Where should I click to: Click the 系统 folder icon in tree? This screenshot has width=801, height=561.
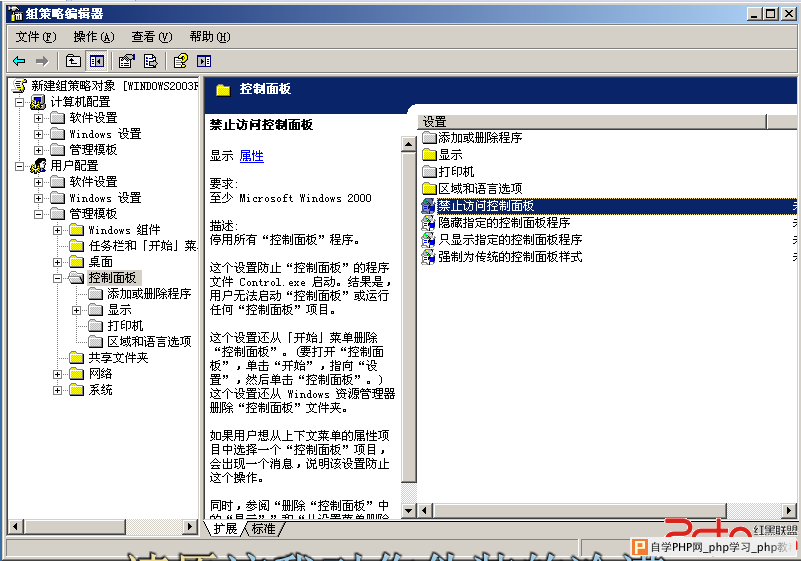76,390
